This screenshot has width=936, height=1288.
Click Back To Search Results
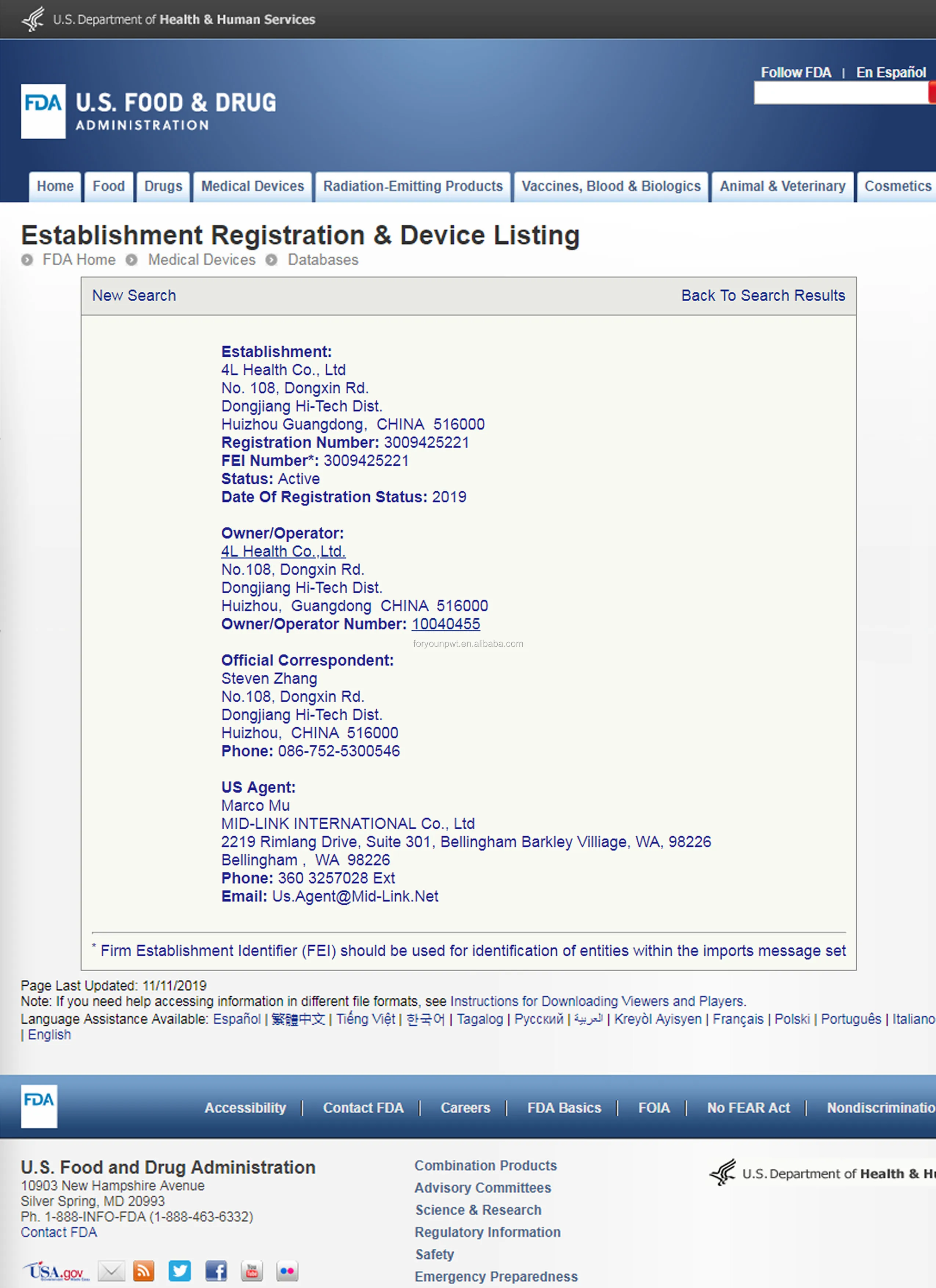pyautogui.click(x=763, y=295)
